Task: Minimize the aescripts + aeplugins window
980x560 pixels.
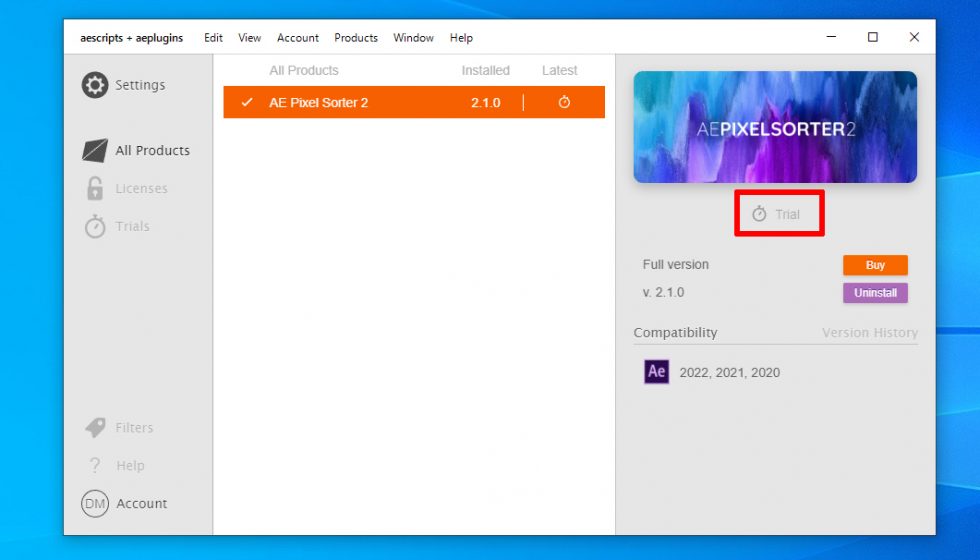Action: (x=831, y=37)
